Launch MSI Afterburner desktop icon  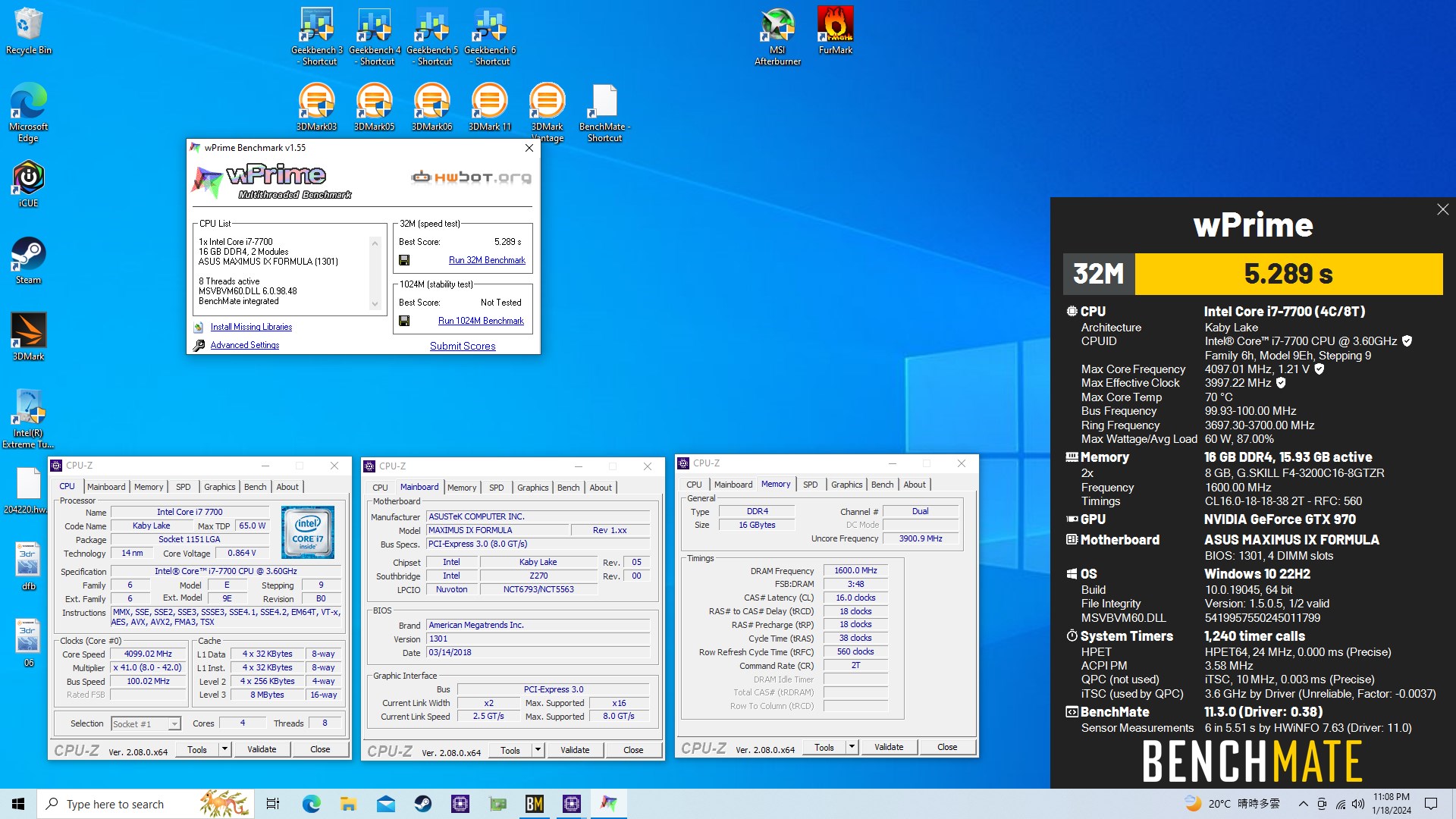tap(777, 36)
